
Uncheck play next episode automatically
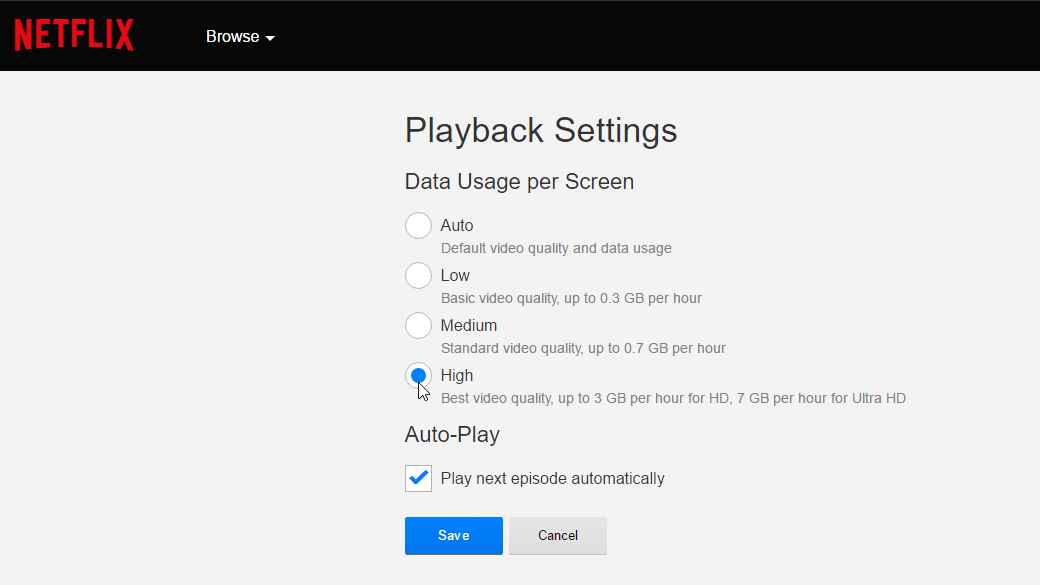[x=418, y=478]
